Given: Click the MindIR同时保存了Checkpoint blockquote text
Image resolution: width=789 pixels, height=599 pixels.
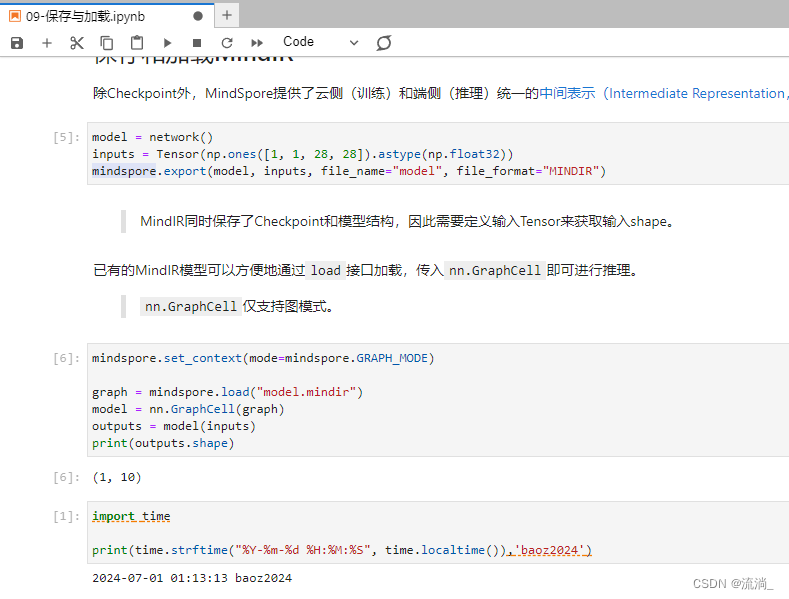Looking at the screenshot, I should [407, 221].
